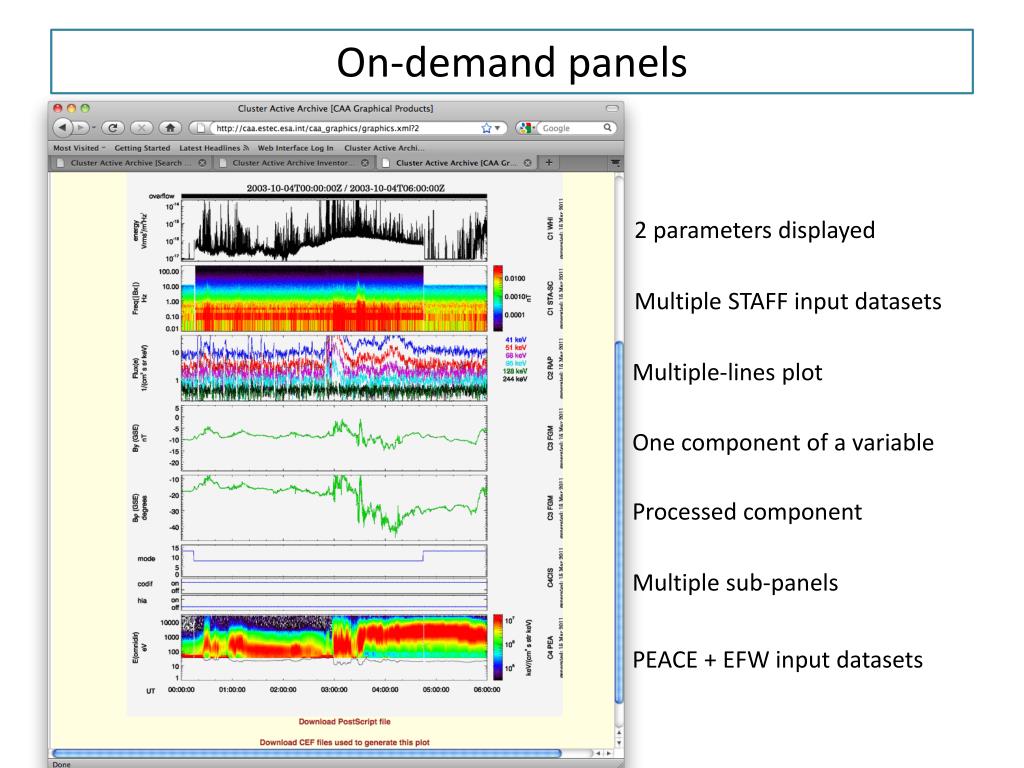Select the Cluster Active Archive [CAA Gr tab
The width and height of the screenshot is (1024, 768).
pyautogui.click(x=456, y=163)
